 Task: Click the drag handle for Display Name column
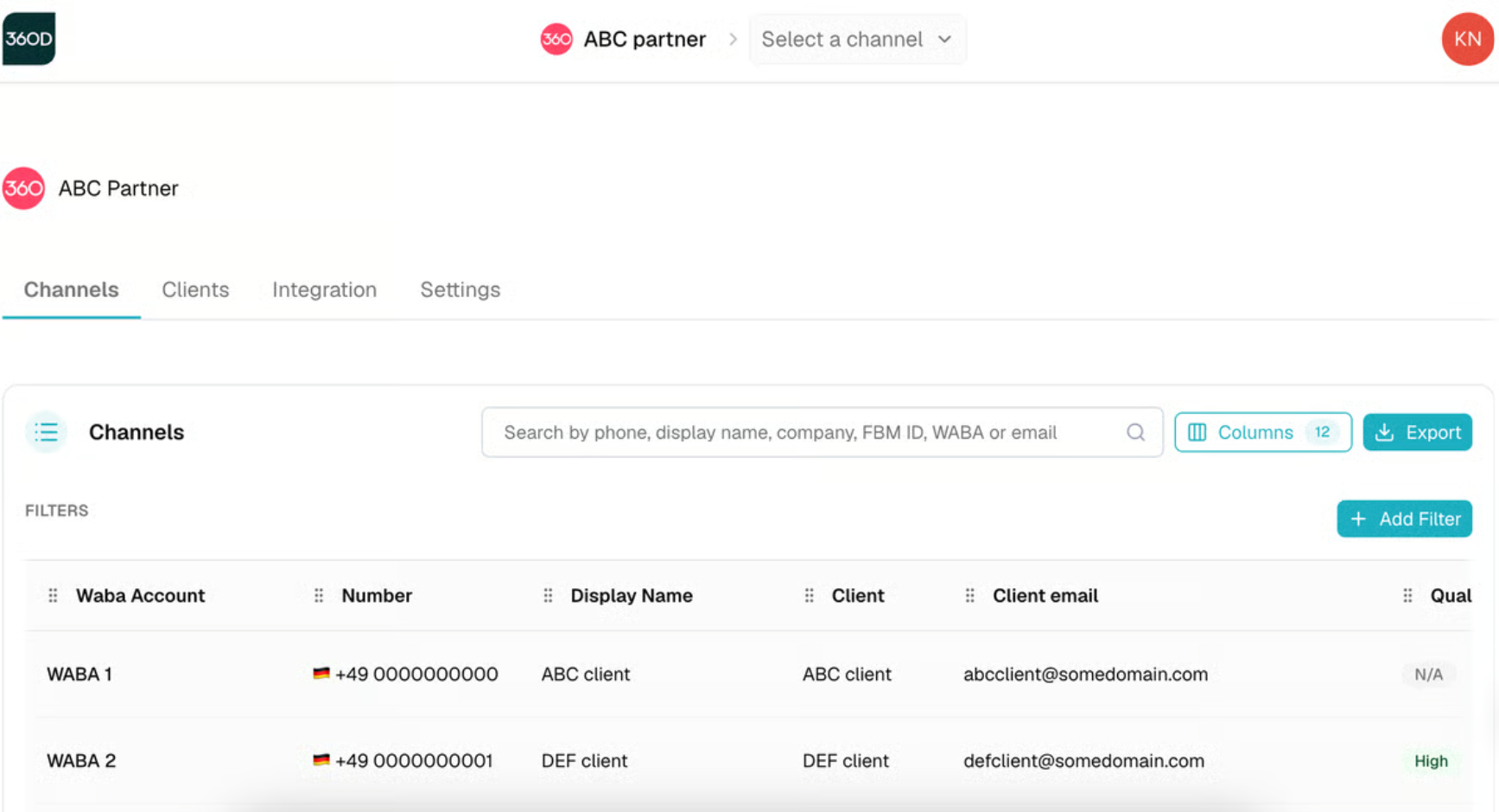[x=548, y=595]
